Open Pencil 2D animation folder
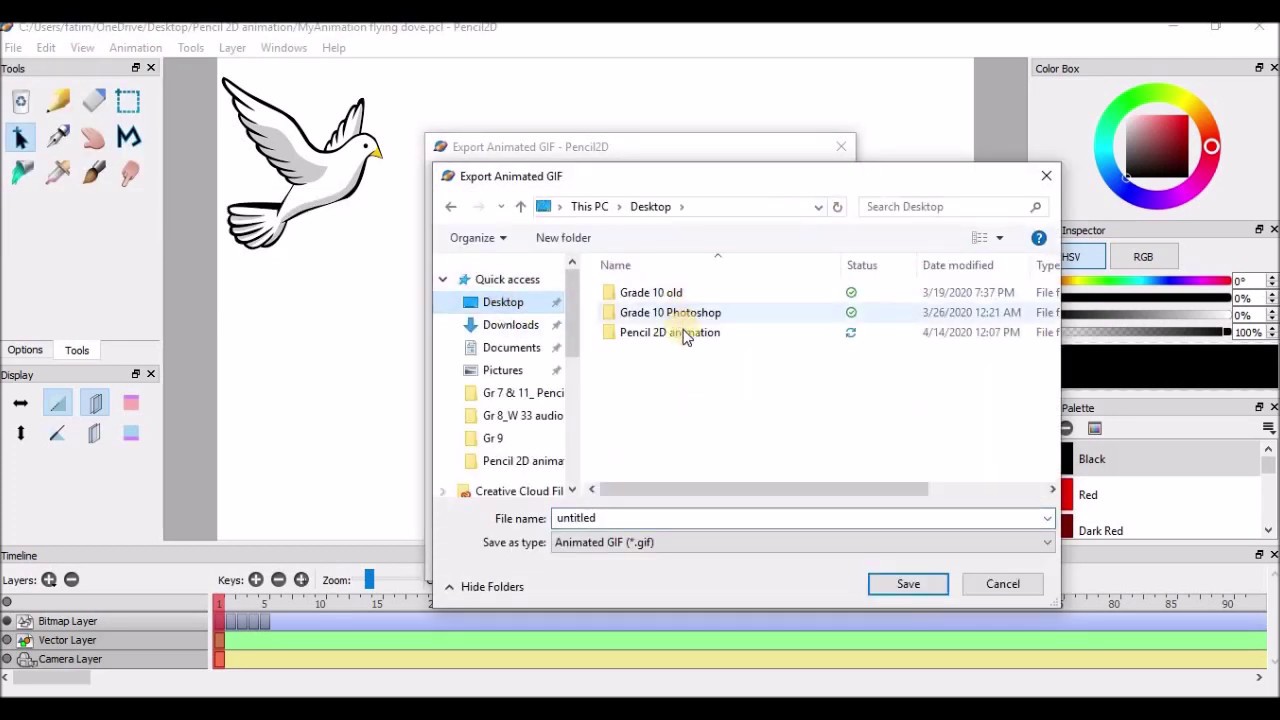The height and width of the screenshot is (720, 1280). 669,332
